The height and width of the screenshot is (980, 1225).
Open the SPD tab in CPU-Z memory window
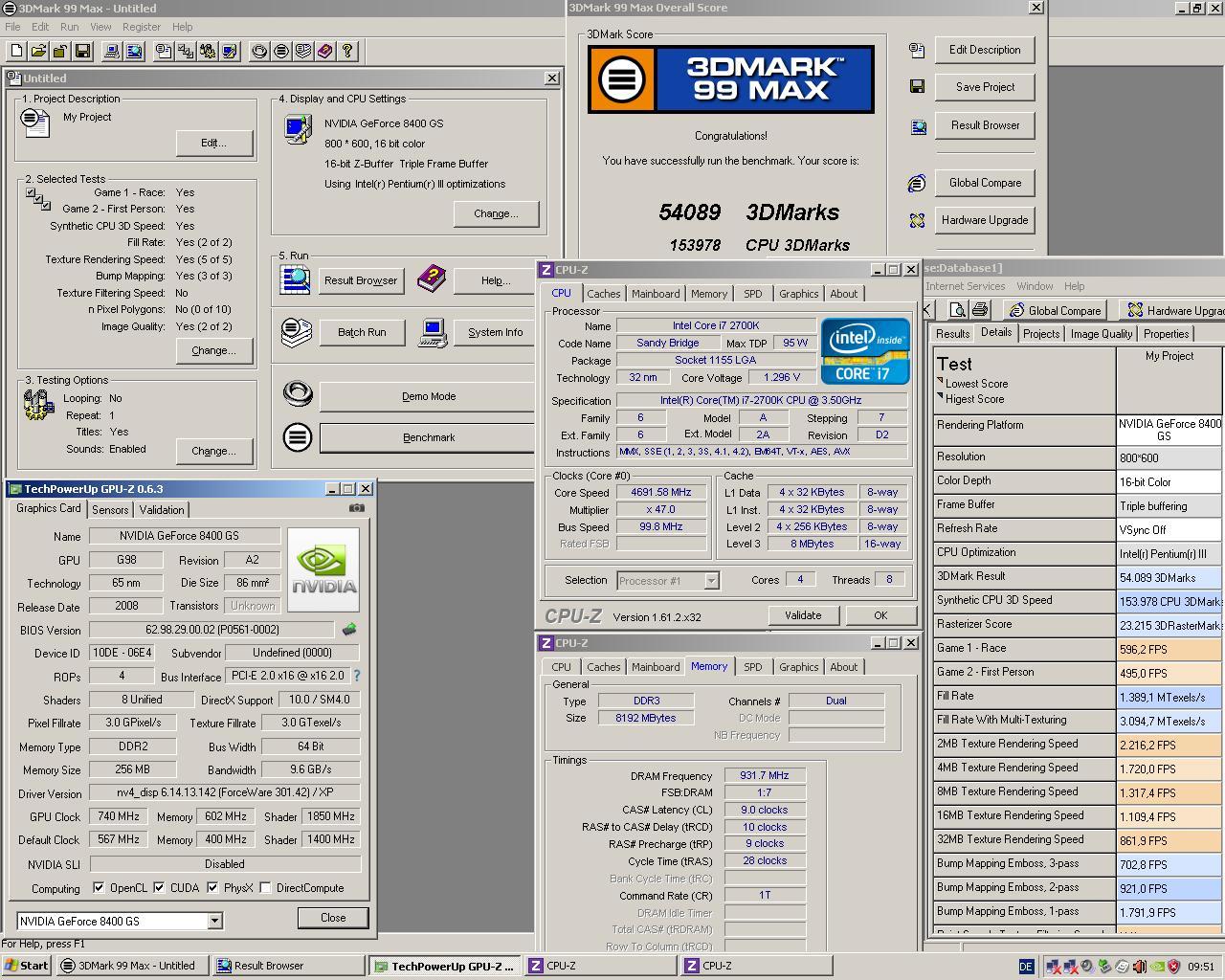click(753, 667)
